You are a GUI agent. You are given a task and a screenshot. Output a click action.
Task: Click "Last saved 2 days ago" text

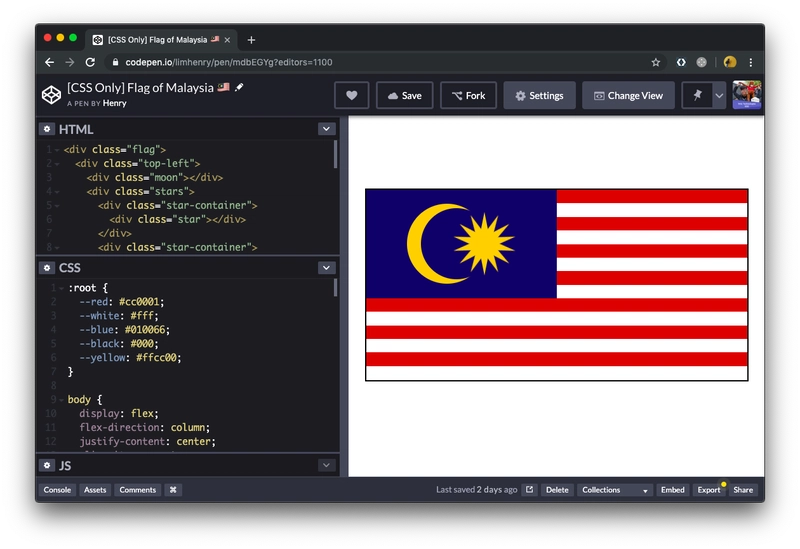(x=477, y=490)
